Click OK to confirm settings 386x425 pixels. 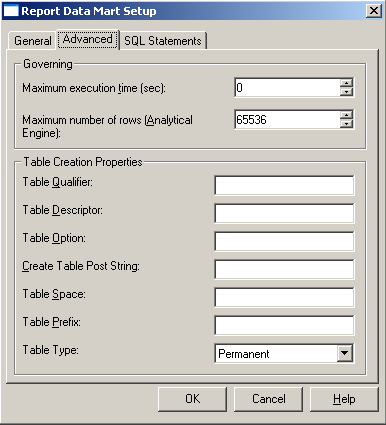[x=192, y=399]
